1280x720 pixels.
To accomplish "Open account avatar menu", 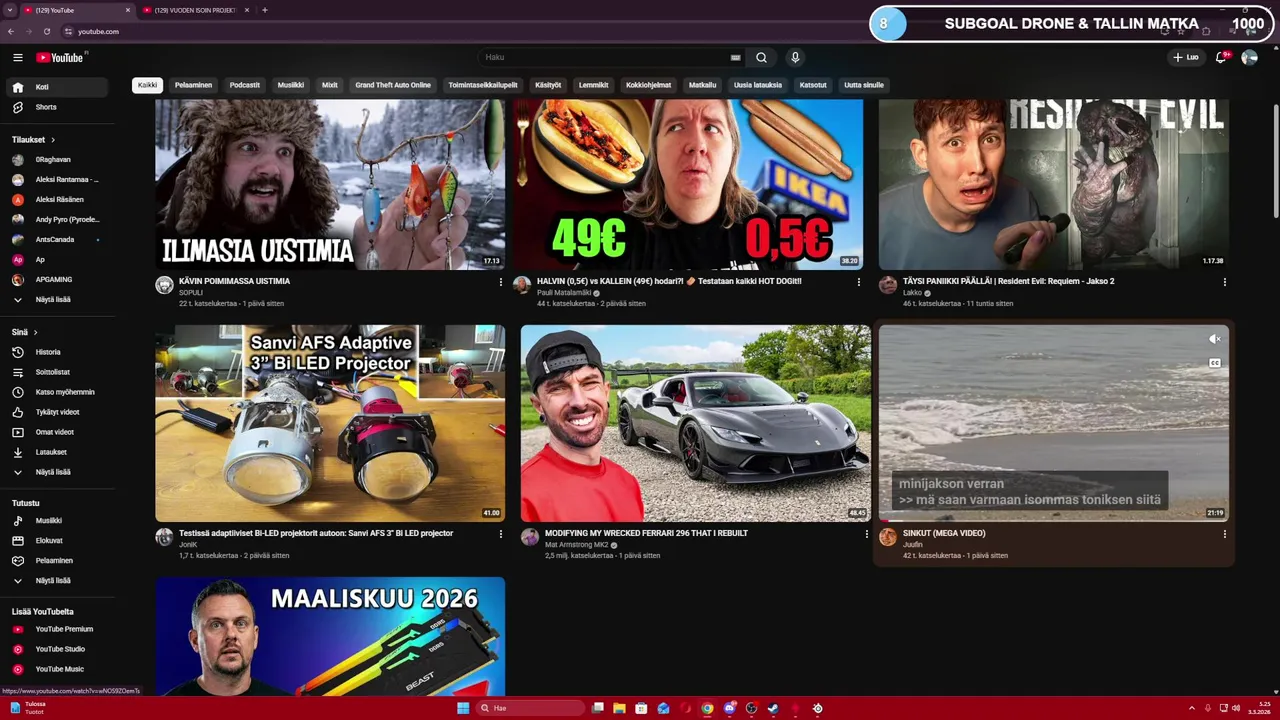I will 1249,57.
